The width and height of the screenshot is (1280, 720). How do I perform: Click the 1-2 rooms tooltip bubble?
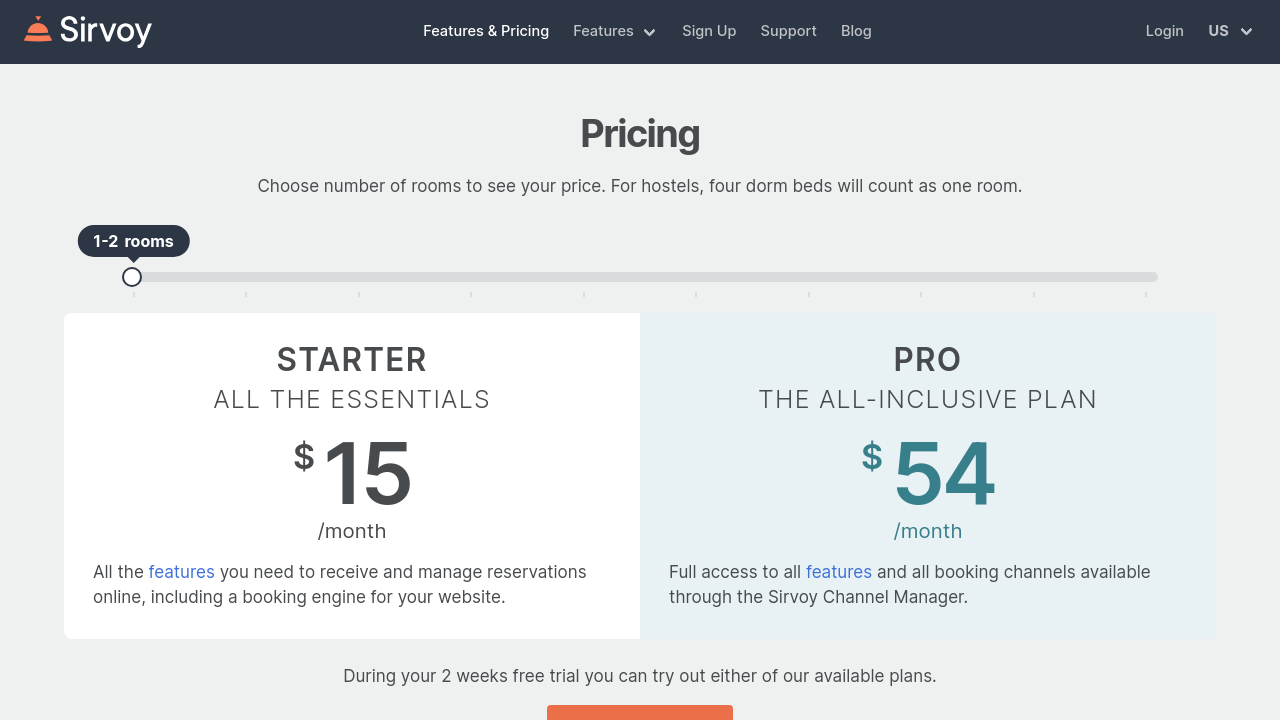[134, 241]
